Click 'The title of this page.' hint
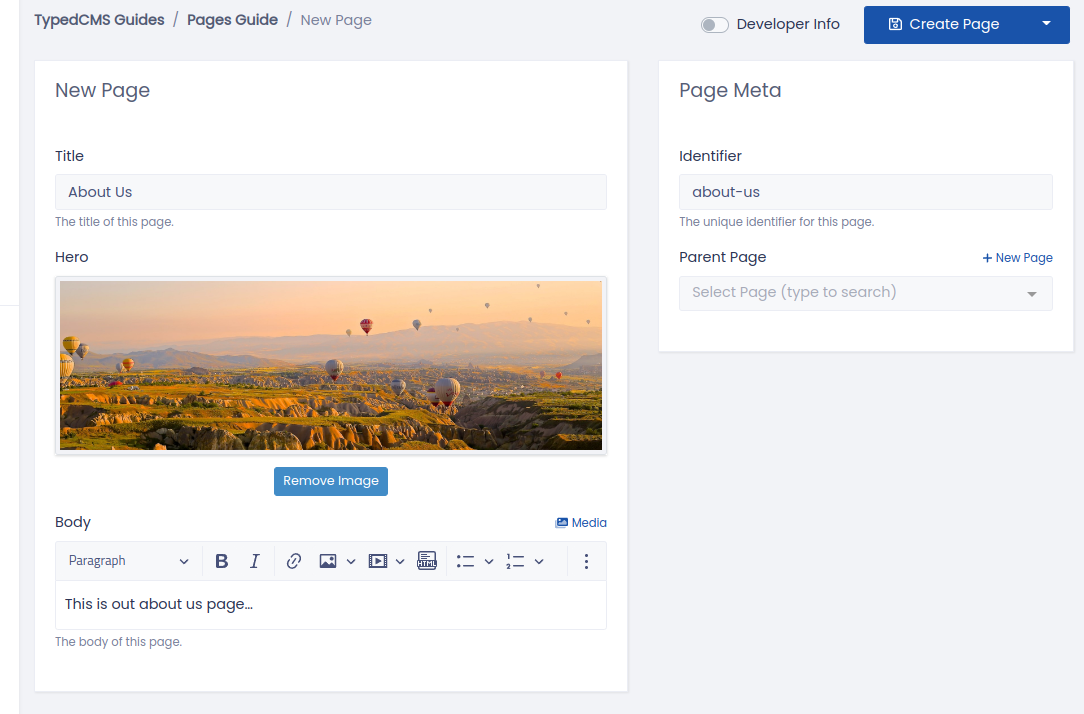The height and width of the screenshot is (714, 1084). (x=114, y=222)
